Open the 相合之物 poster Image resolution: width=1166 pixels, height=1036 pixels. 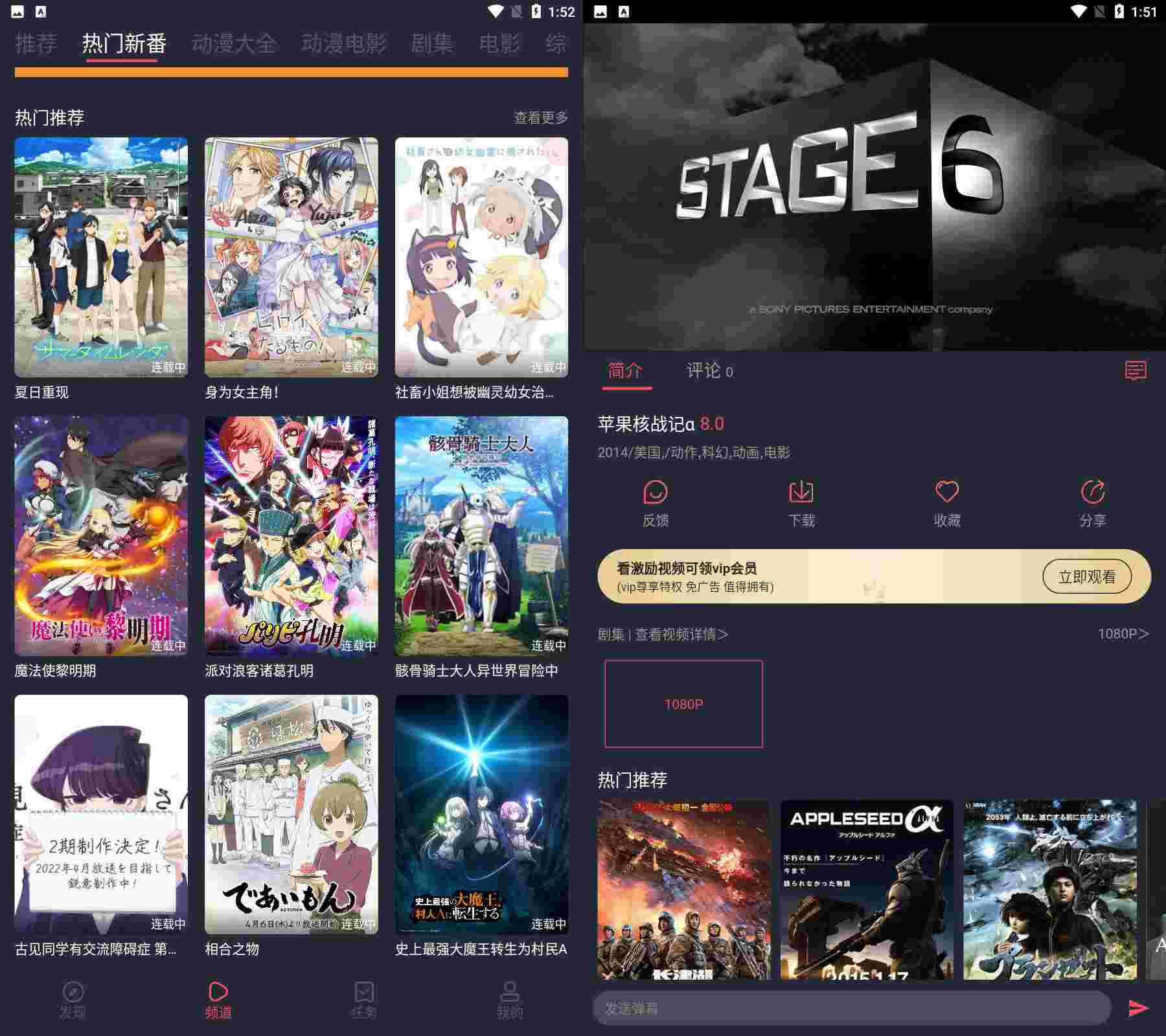(x=291, y=815)
